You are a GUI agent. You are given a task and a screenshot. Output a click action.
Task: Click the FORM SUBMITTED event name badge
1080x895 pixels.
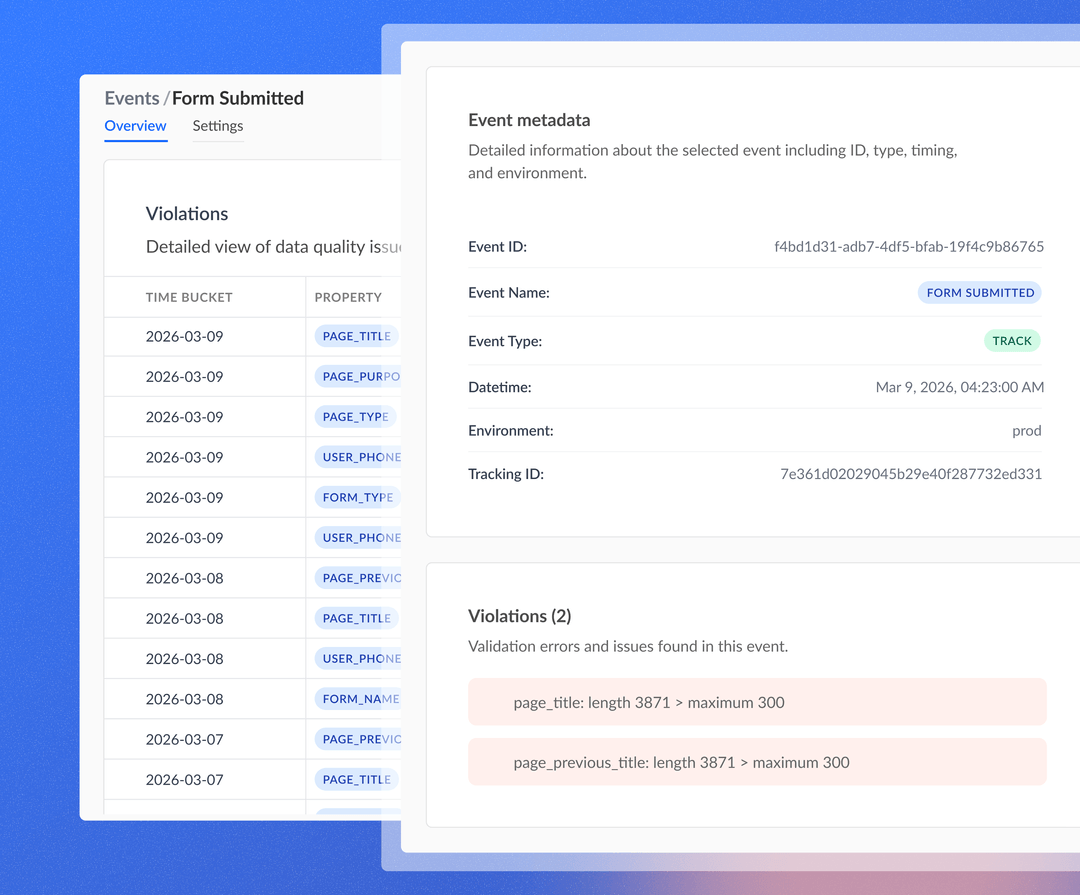[979, 292]
